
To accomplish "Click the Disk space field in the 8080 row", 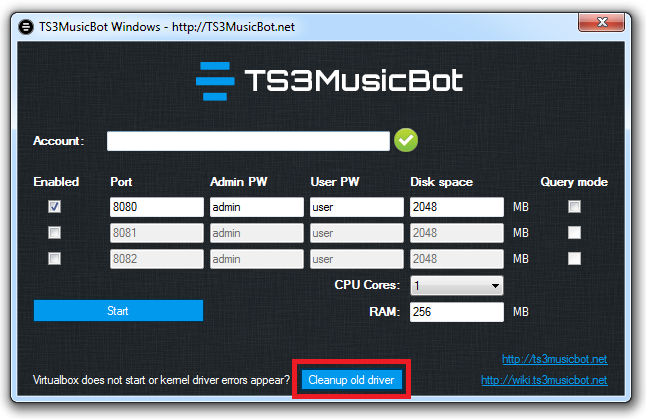I will [456, 207].
